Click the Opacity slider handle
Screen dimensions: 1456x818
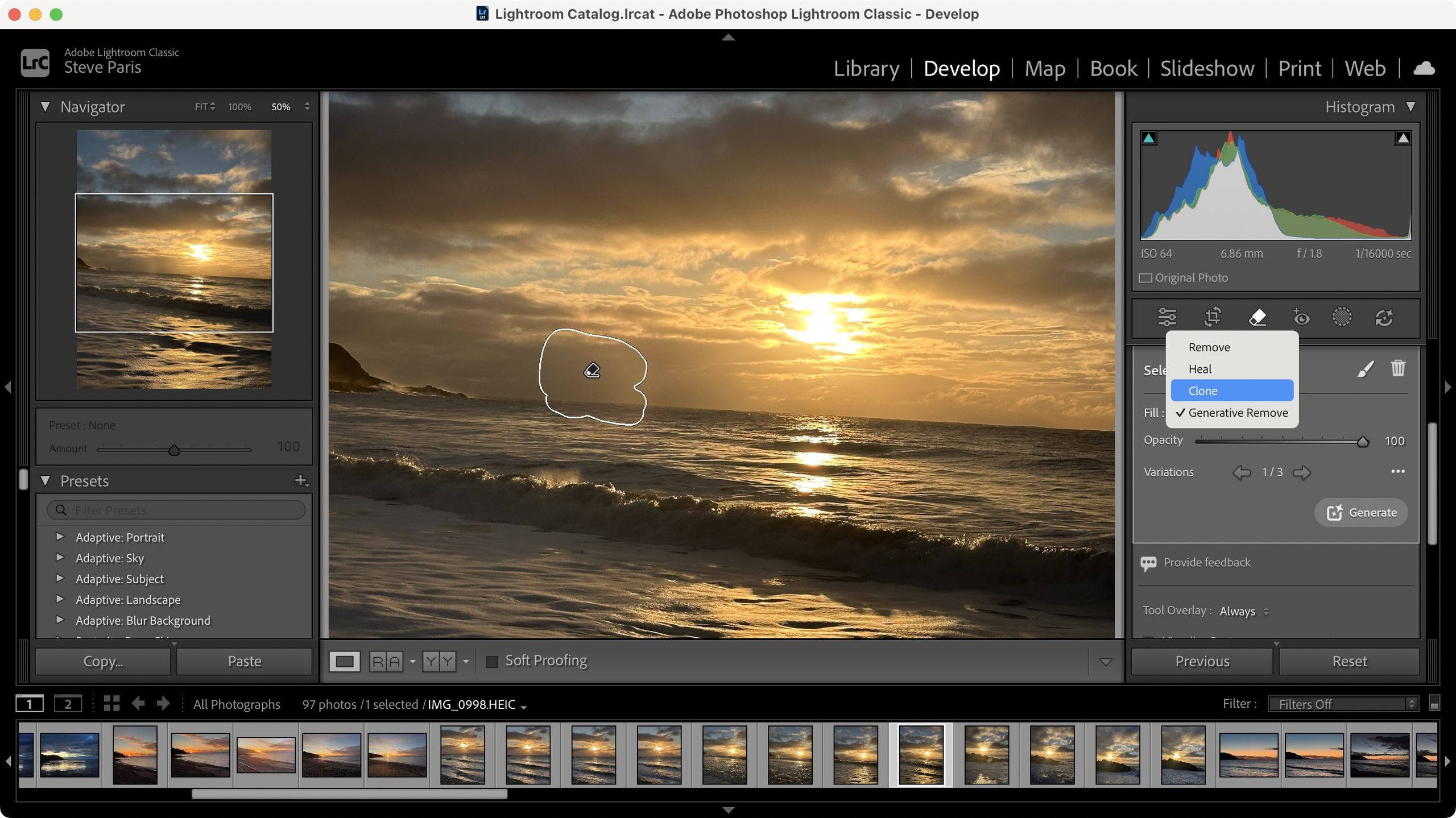[x=1363, y=441]
